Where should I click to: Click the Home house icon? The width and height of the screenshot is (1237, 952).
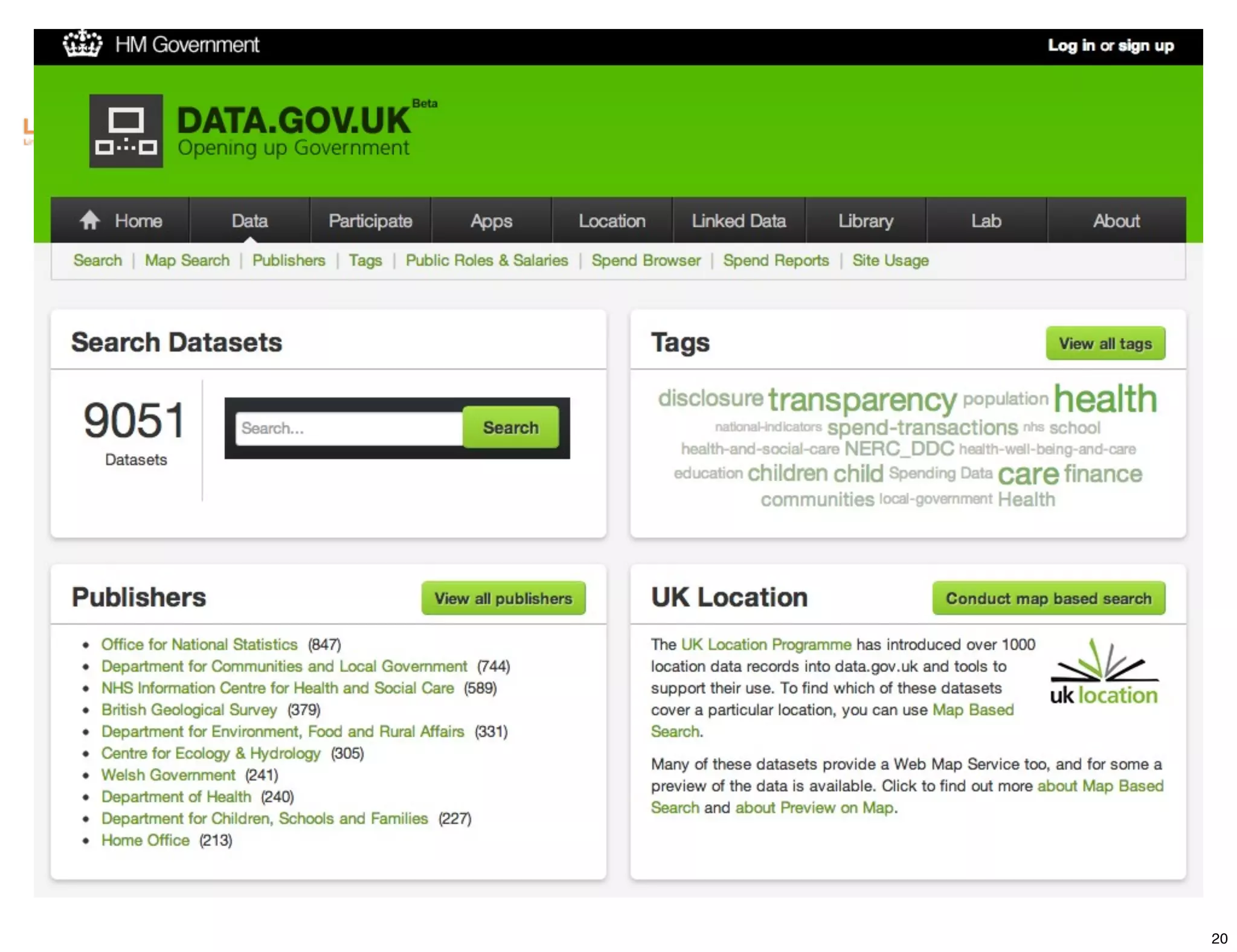[x=90, y=220]
